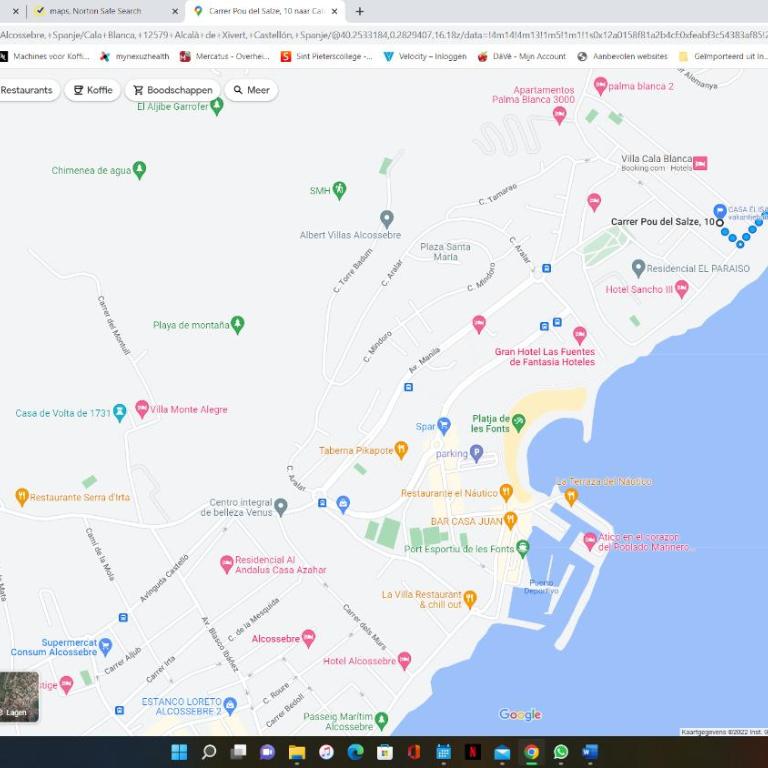The image size is (768, 768).
Task: Open Villa Cala Blanca hotel pin
Action: [700, 163]
